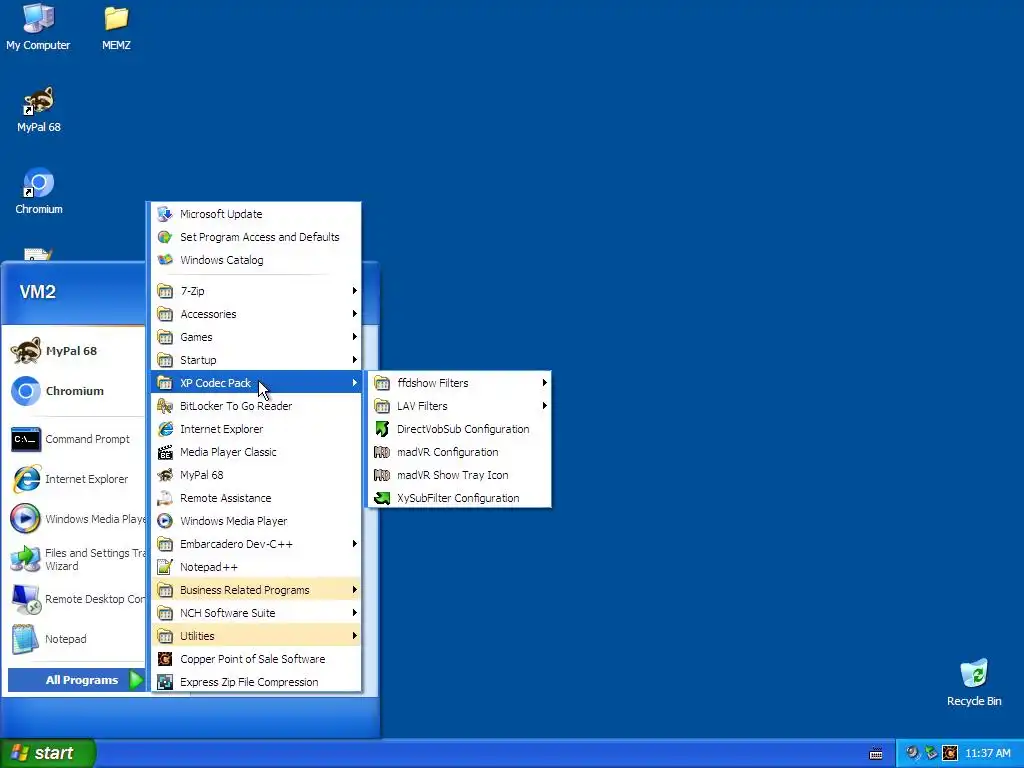Click the Windows Catalog icon
The image size is (1024, 768).
165,260
